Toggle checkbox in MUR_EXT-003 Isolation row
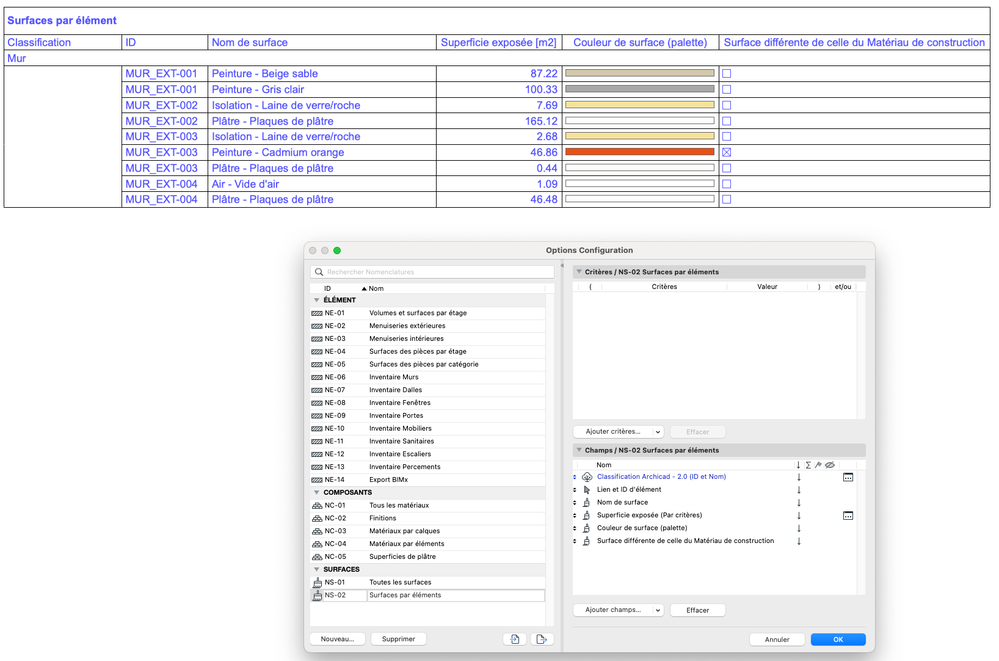Screen dimensions: 999x661 [726, 136]
